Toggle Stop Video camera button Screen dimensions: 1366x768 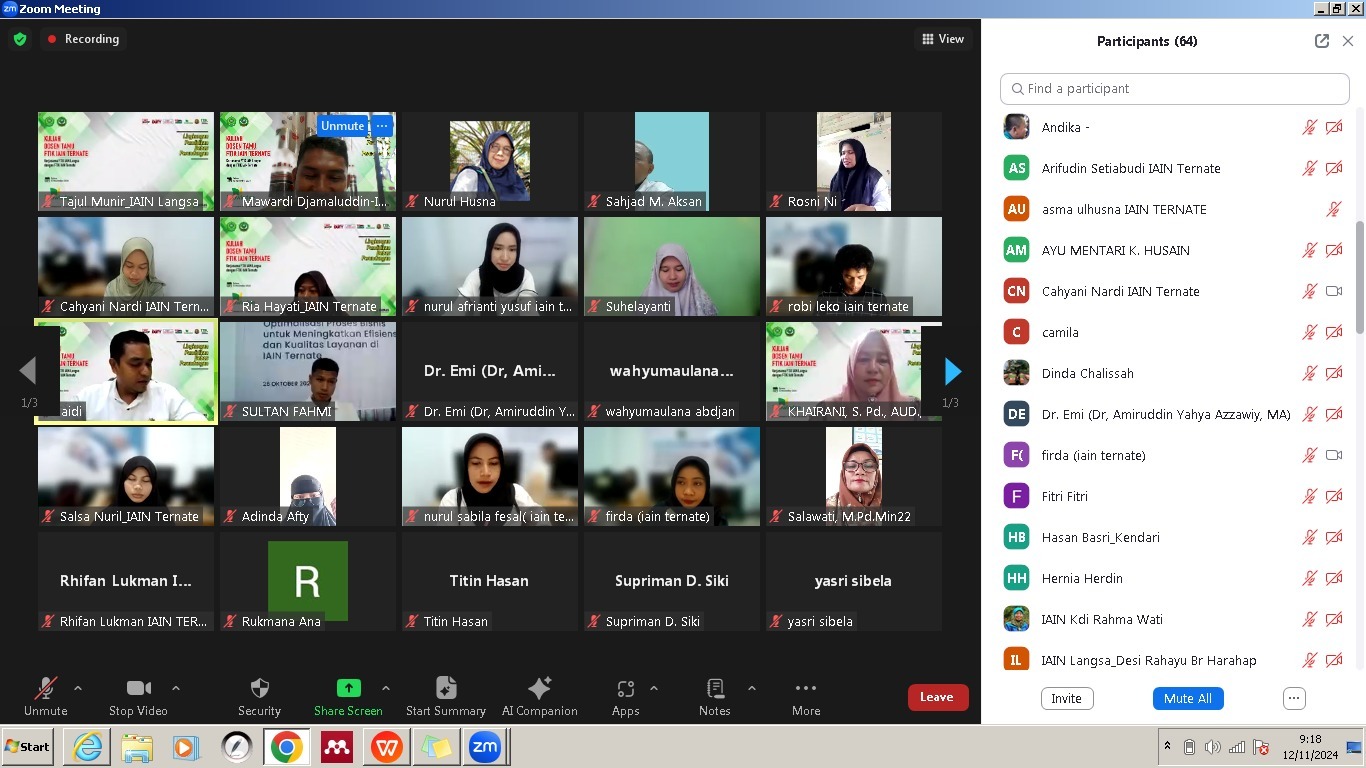pos(139,689)
